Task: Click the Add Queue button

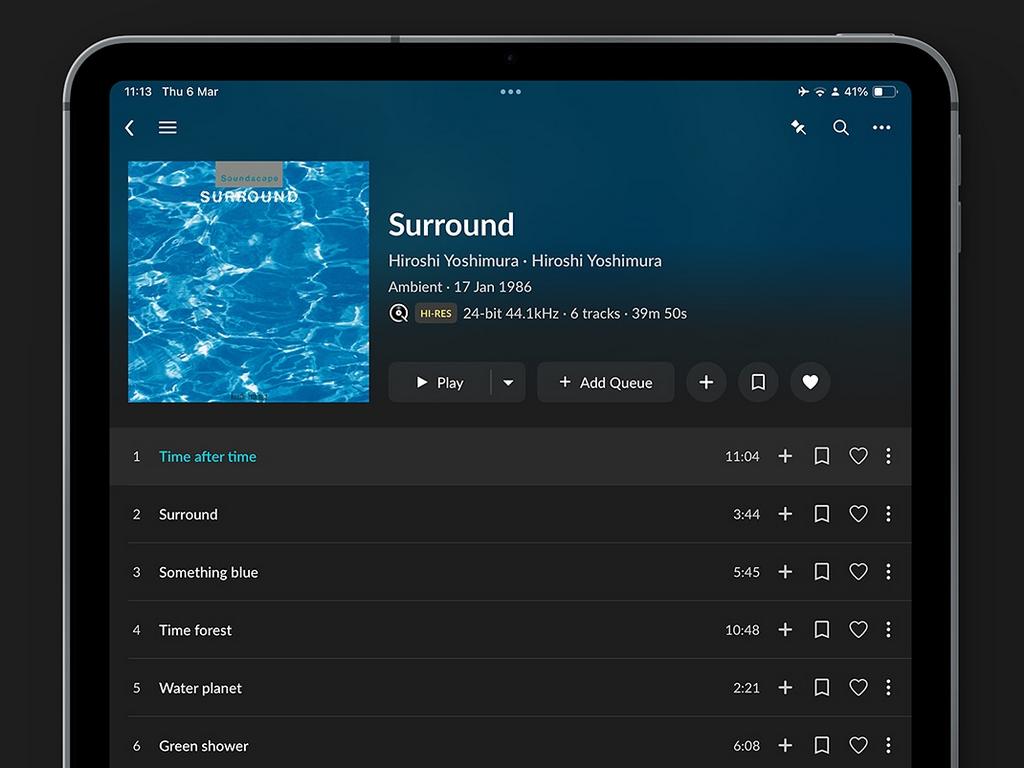Action: pos(605,382)
